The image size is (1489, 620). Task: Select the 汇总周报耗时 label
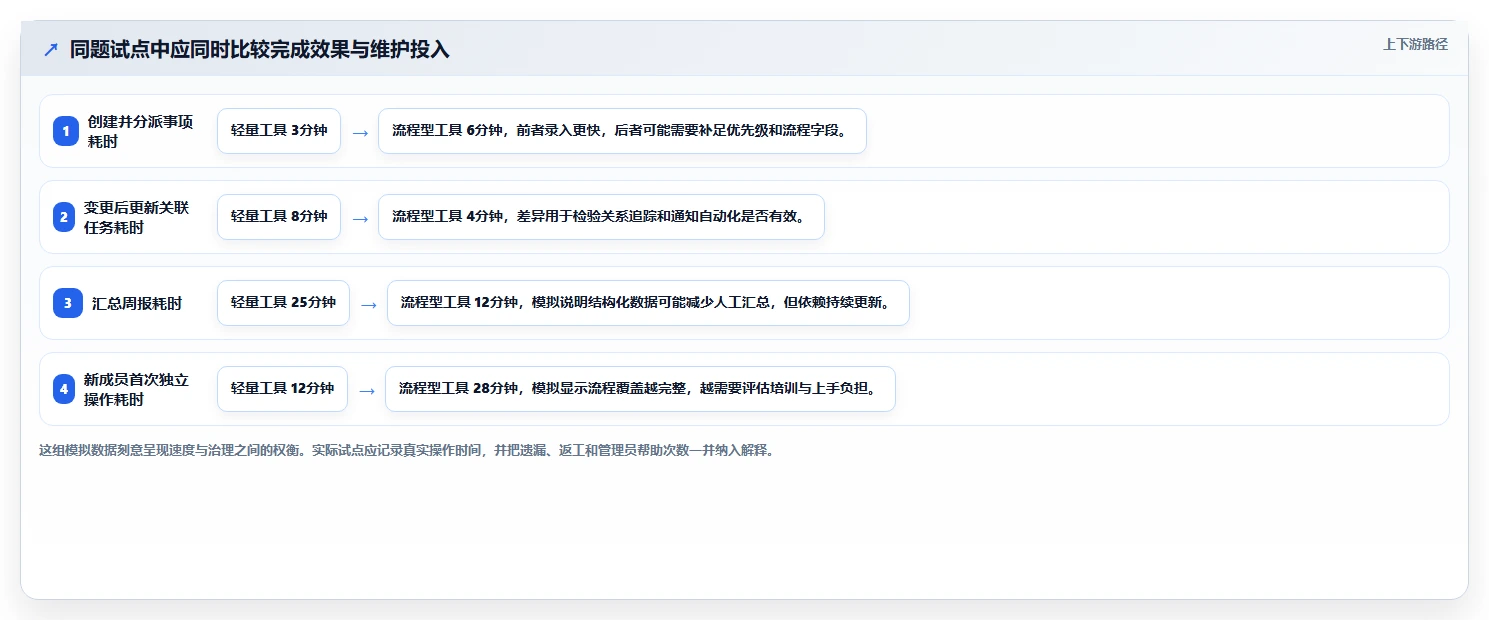pyautogui.click(x=137, y=303)
